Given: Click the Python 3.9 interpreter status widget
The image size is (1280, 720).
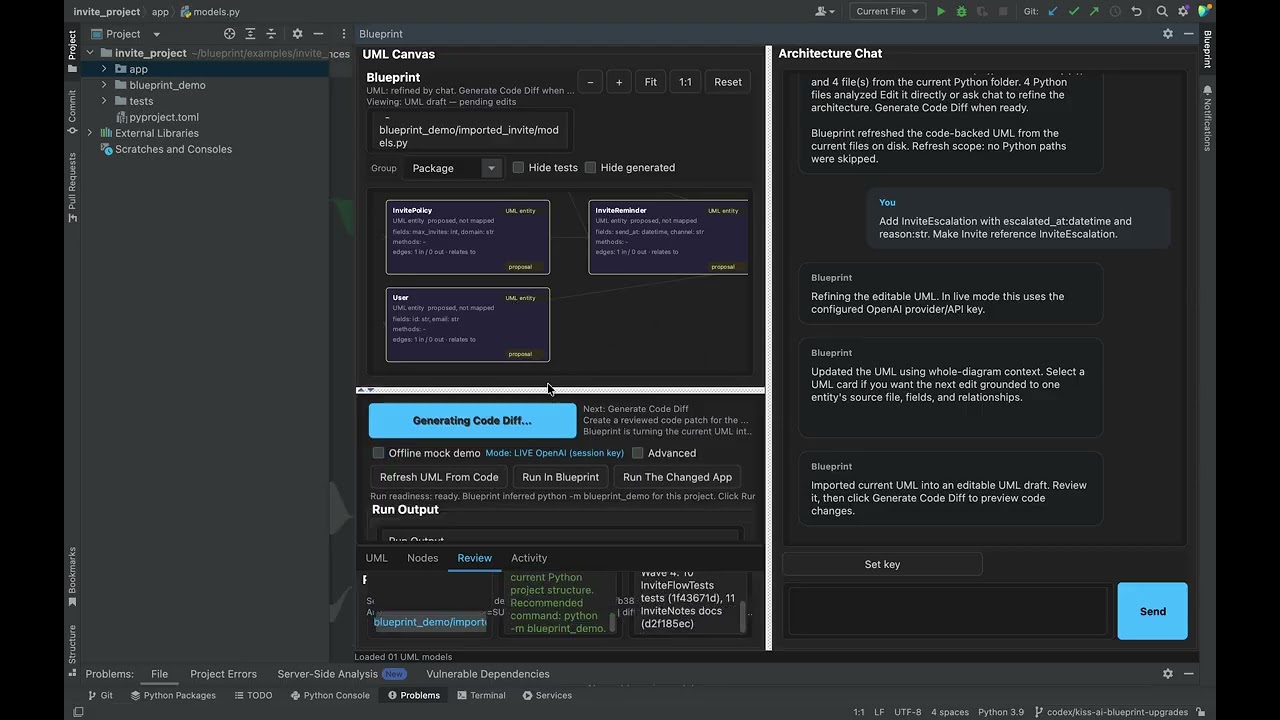Looking at the screenshot, I should tap(1001, 712).
